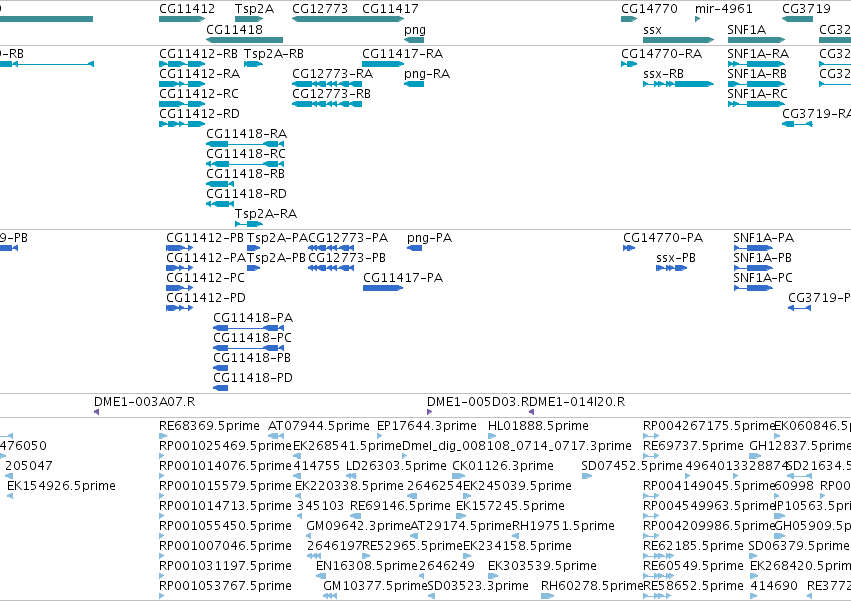Click the purple DME1-003A07.R marker triangle
851x601 pixels.
(x=97, y=412)
